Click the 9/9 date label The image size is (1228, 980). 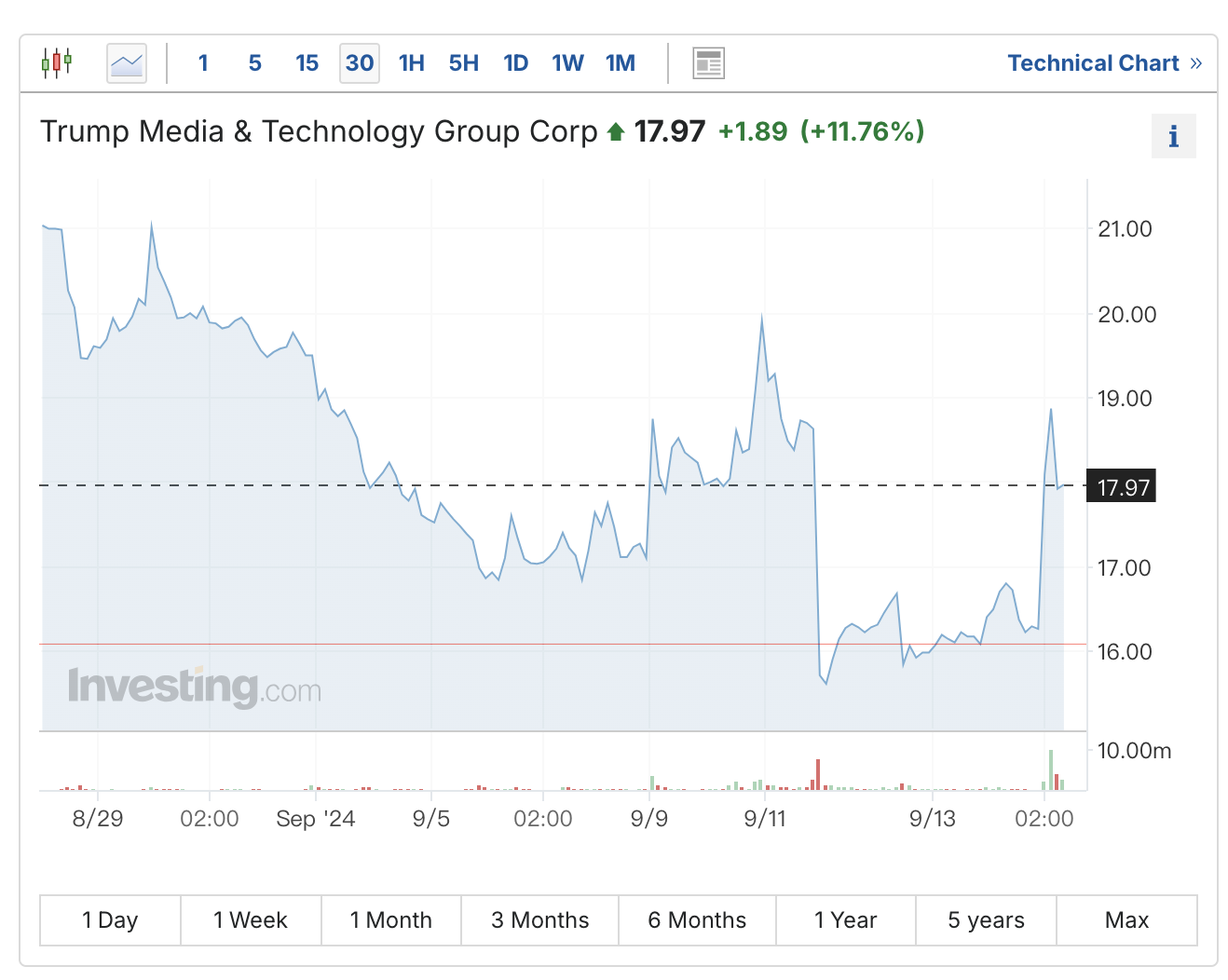[649, 819]
